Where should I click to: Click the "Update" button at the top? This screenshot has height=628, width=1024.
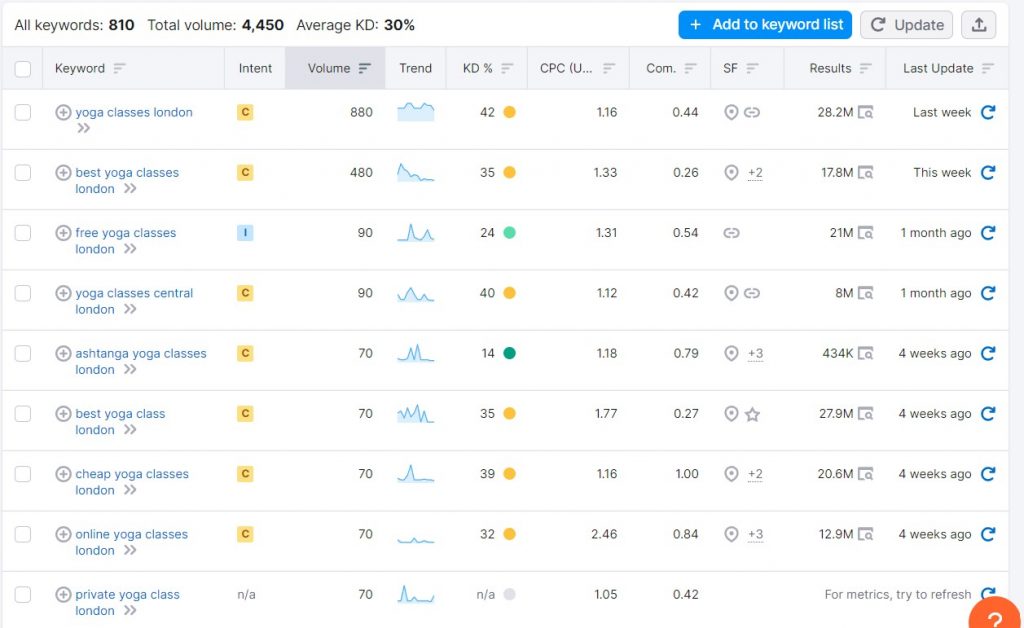[906, 24]
